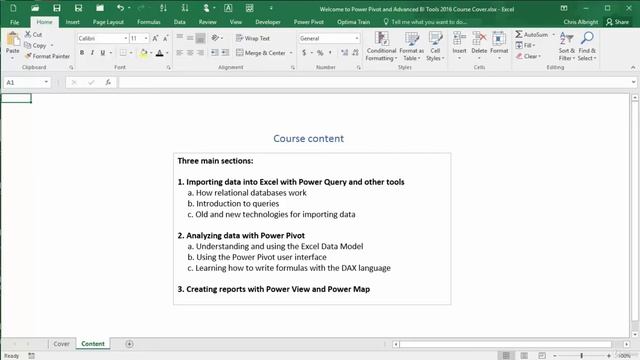
Task: Decrease font size with the smaller A
Action: point(165,38)
